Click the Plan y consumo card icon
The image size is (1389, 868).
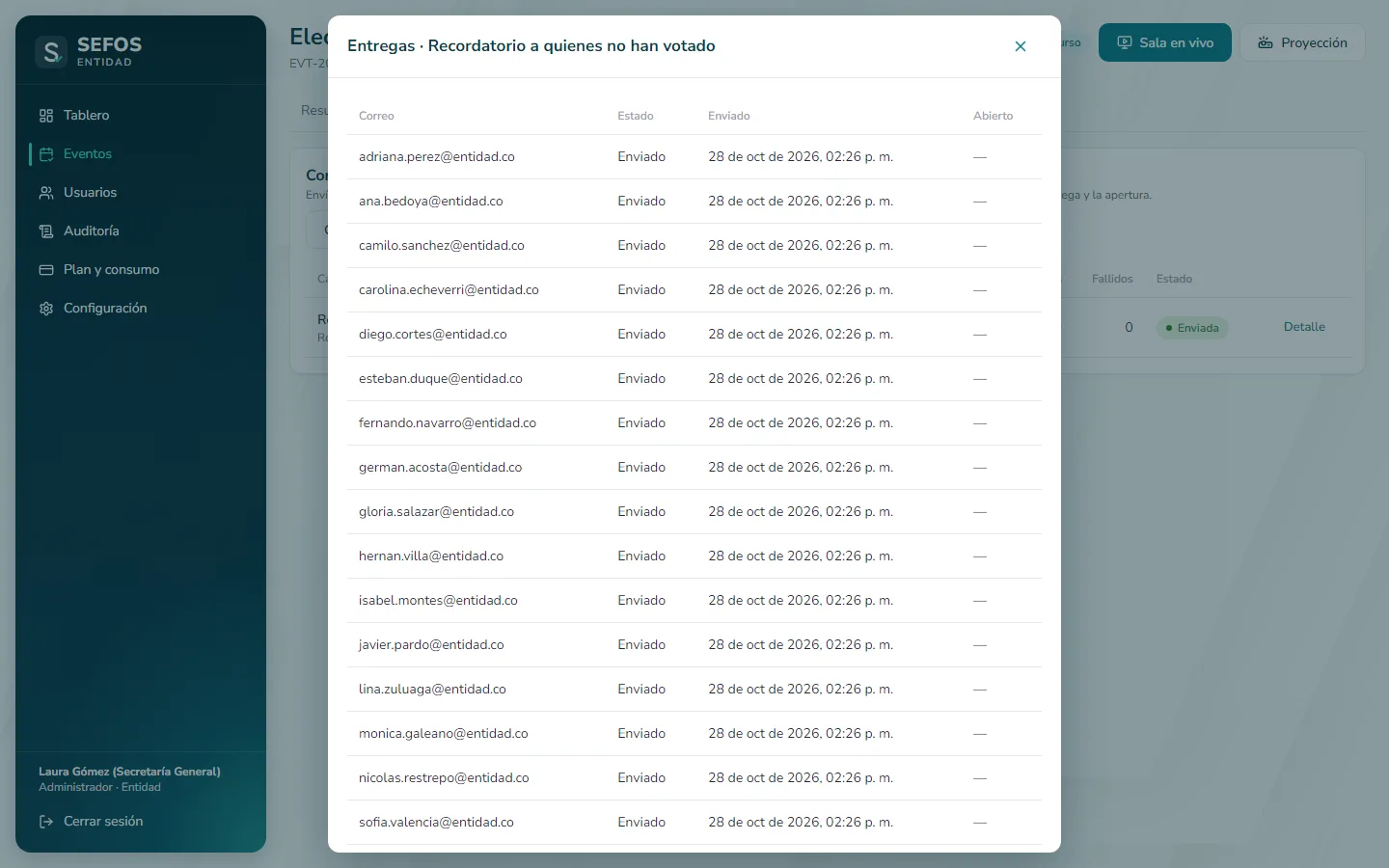click(x=46, y=270)
